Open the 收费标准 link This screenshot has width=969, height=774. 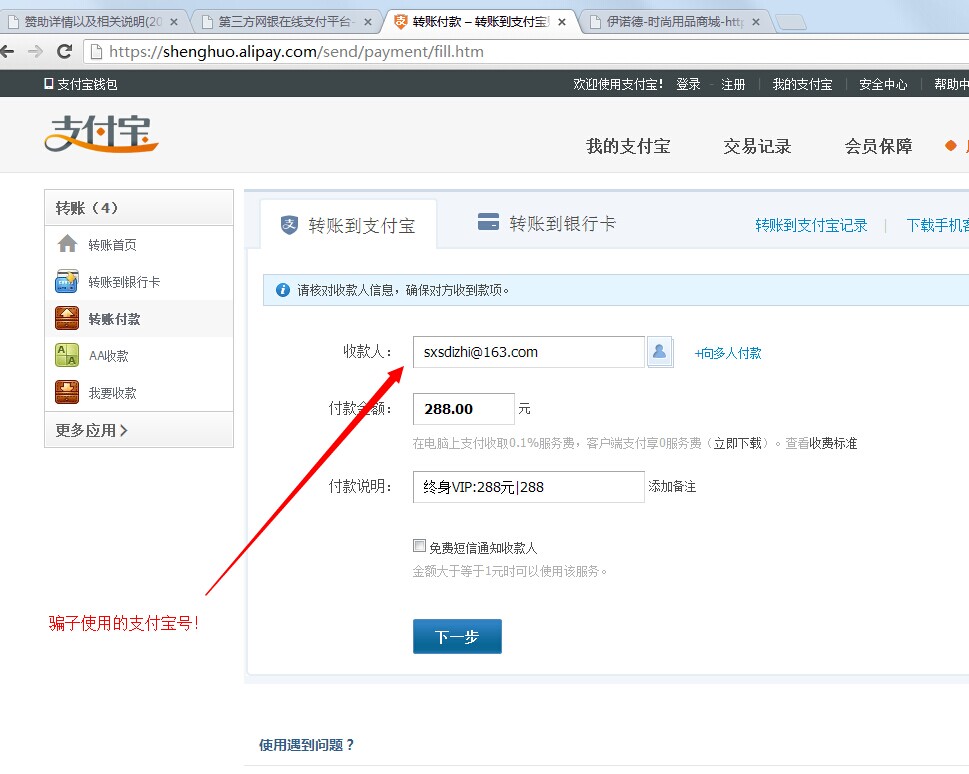(833, 443)
